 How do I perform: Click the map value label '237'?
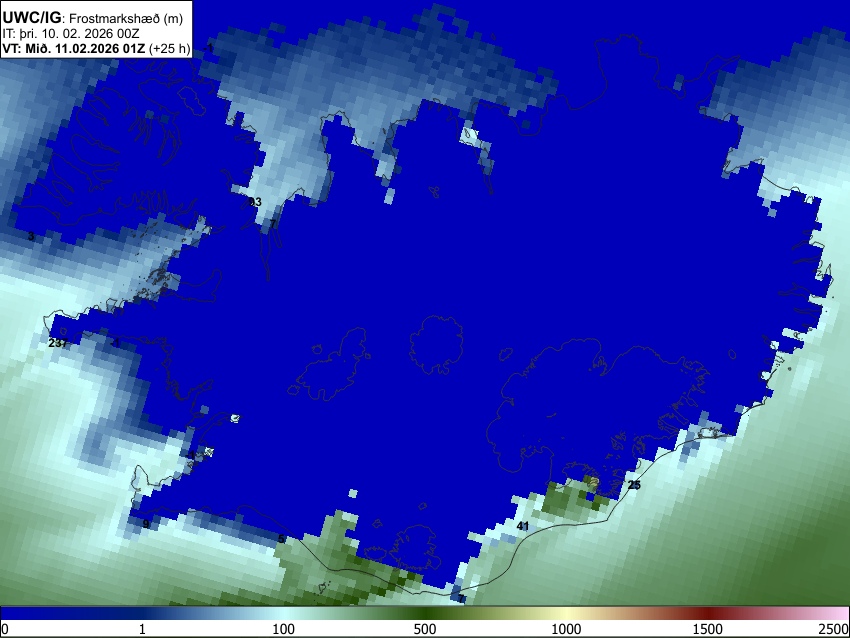coord(58,343)
